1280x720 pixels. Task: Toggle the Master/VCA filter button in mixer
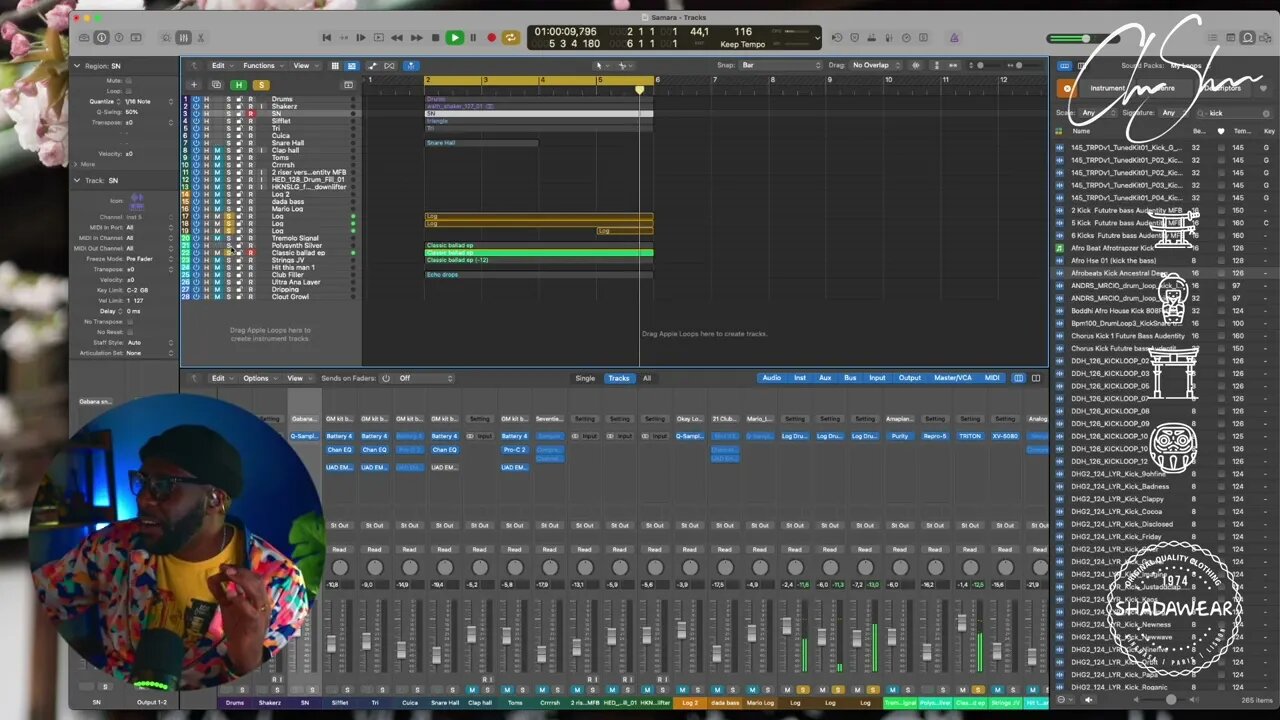[x=952, y=378]
